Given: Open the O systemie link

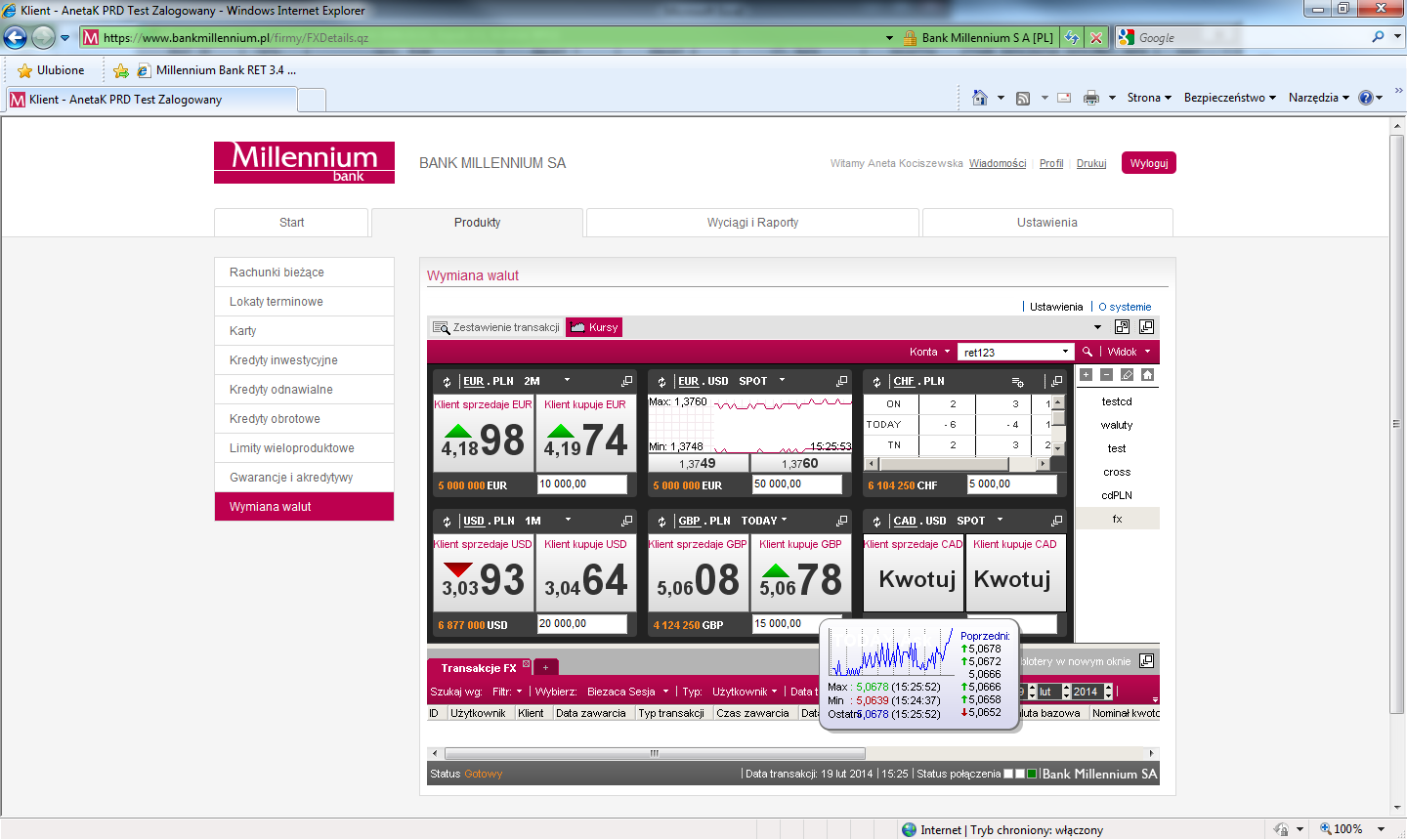Looking at the screenshot, I should coord(1125,307).
